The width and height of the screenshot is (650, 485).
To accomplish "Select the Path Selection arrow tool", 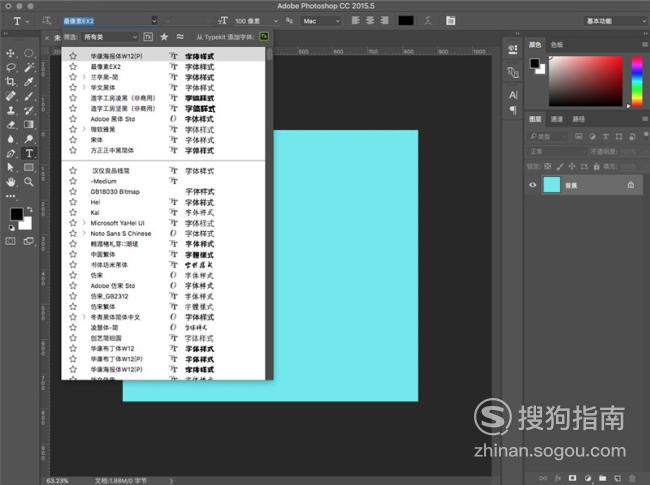I will click(10, 167).
